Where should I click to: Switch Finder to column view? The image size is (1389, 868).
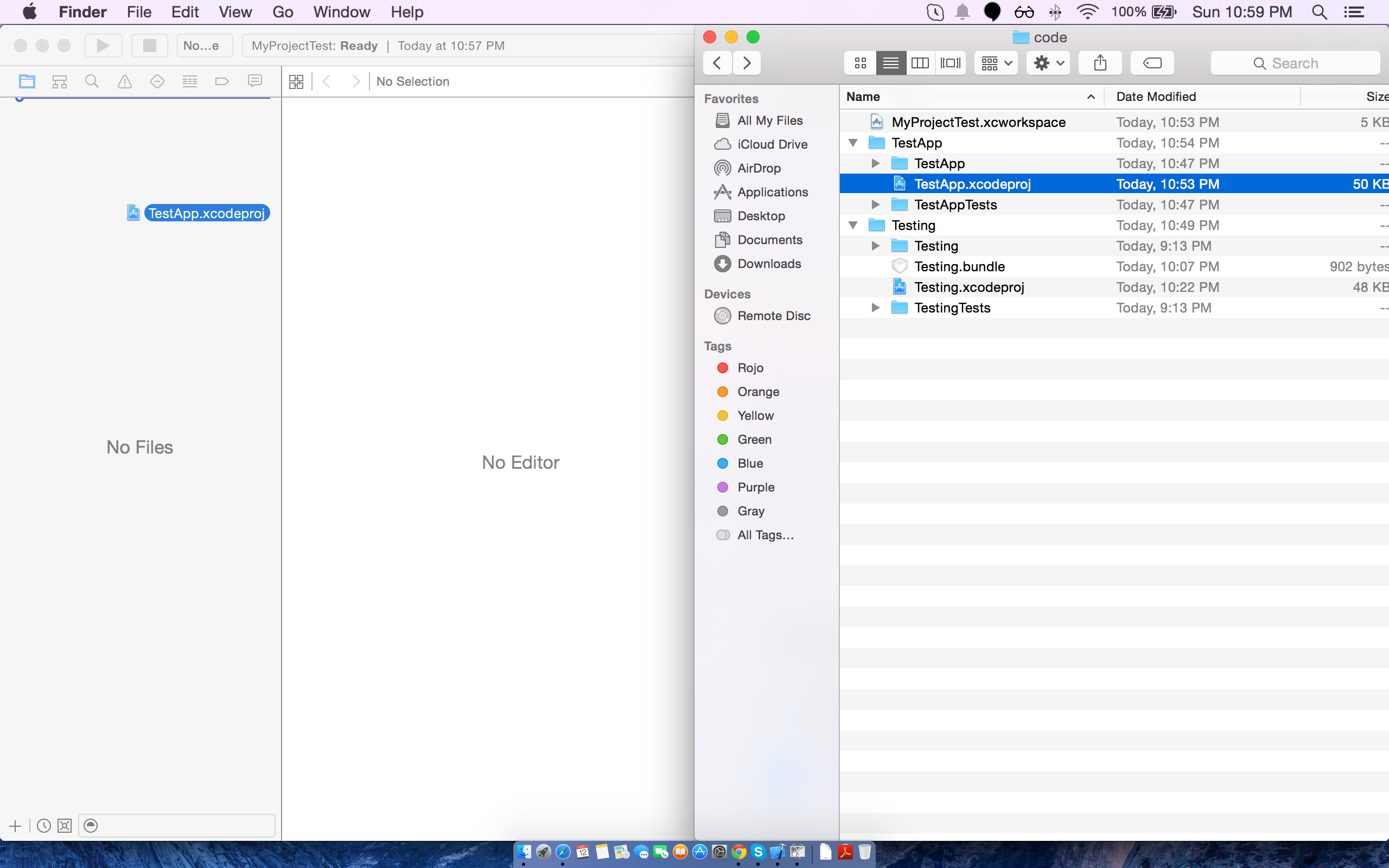point(921,63)
